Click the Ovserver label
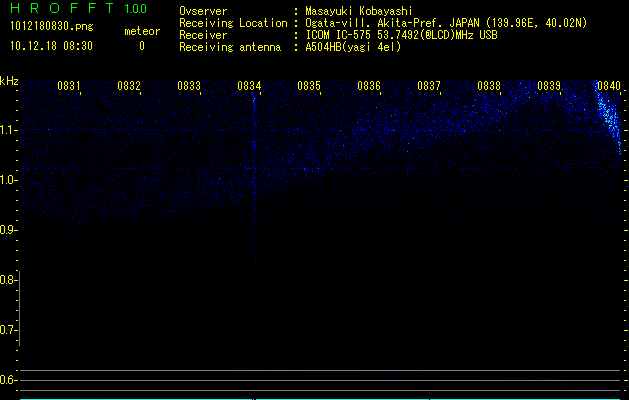 coord(203,11)
